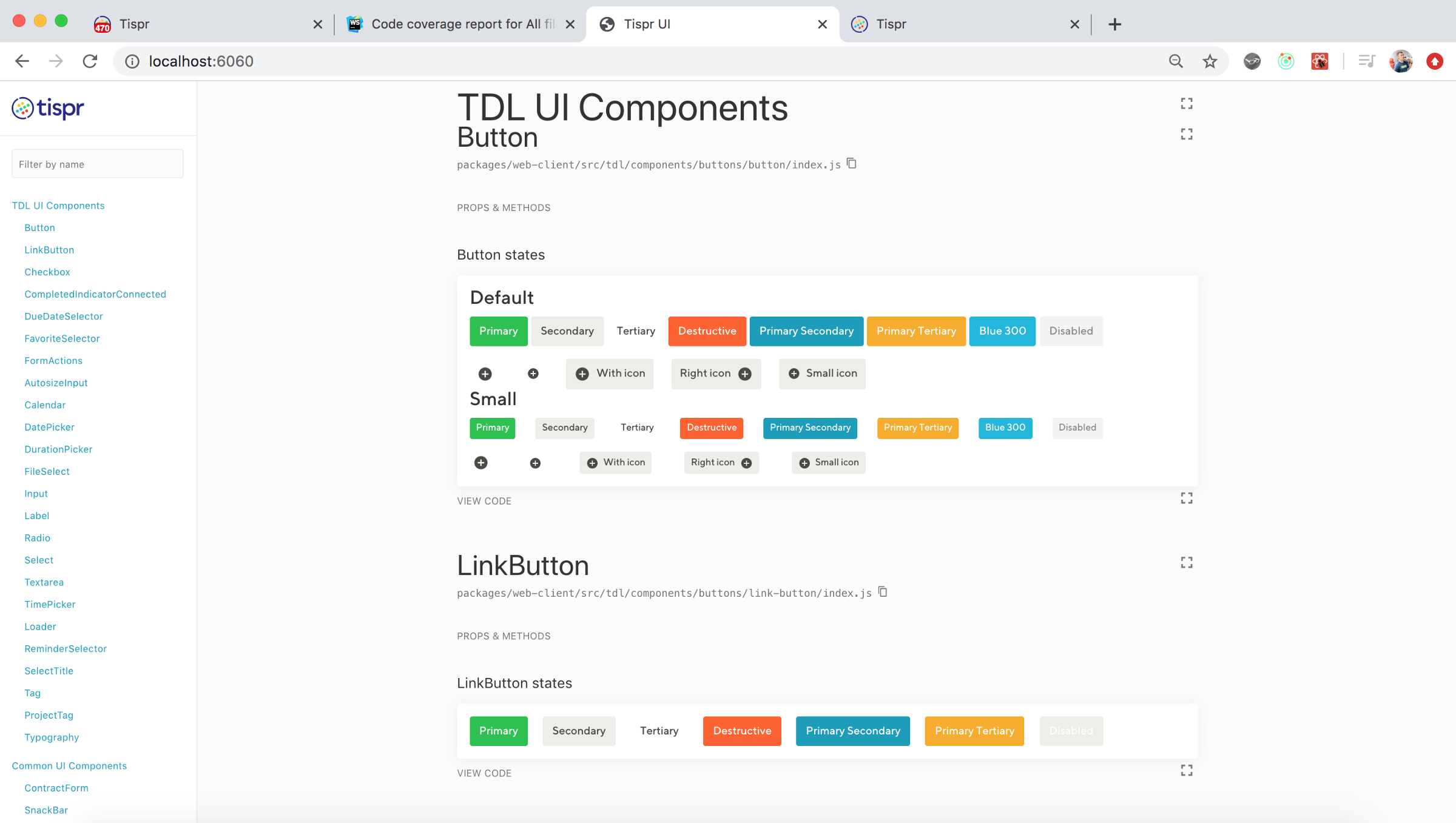Open ContractForm in the sidebar
This screenshot has height=823, width=1456.
pyautogui.click(x=56, y=788)
